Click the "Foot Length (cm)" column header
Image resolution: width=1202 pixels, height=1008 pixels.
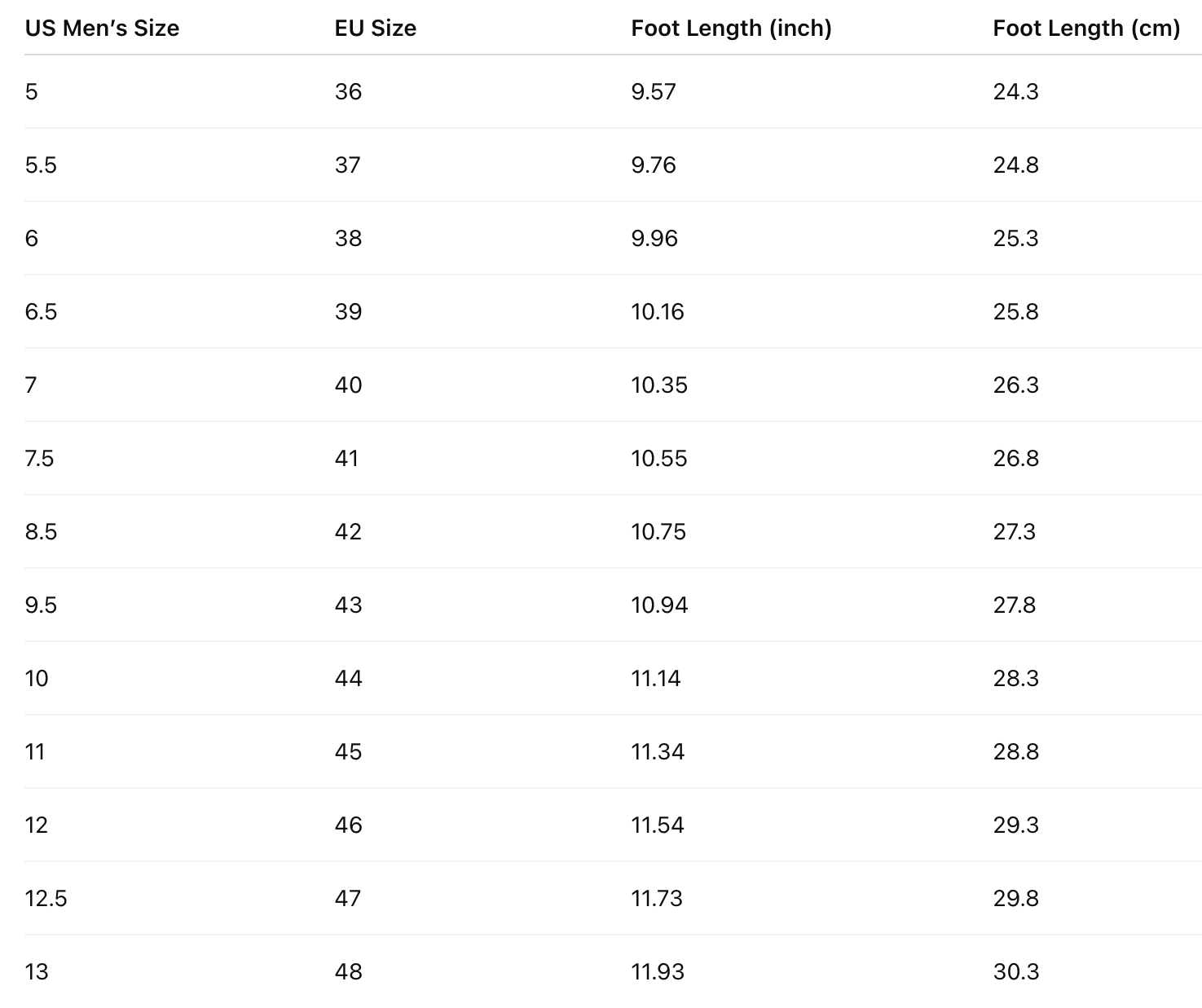click(x=1085, y=29)
